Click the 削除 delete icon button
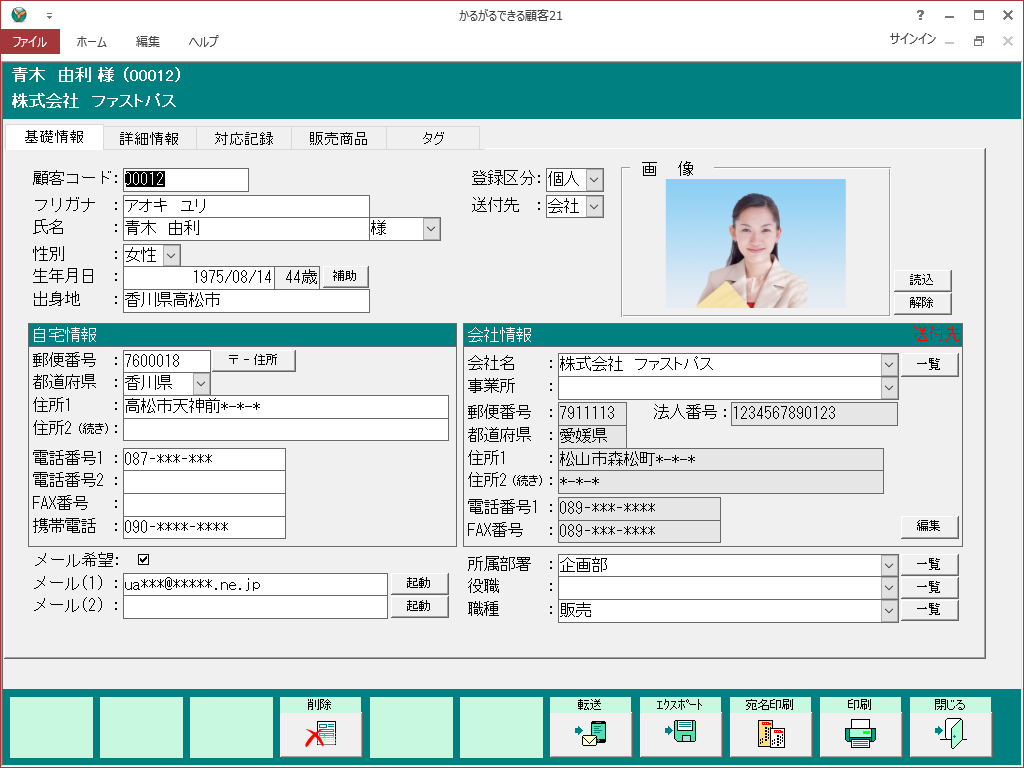The height and width of the screenshot is (768, 1024). pos(321,735)
